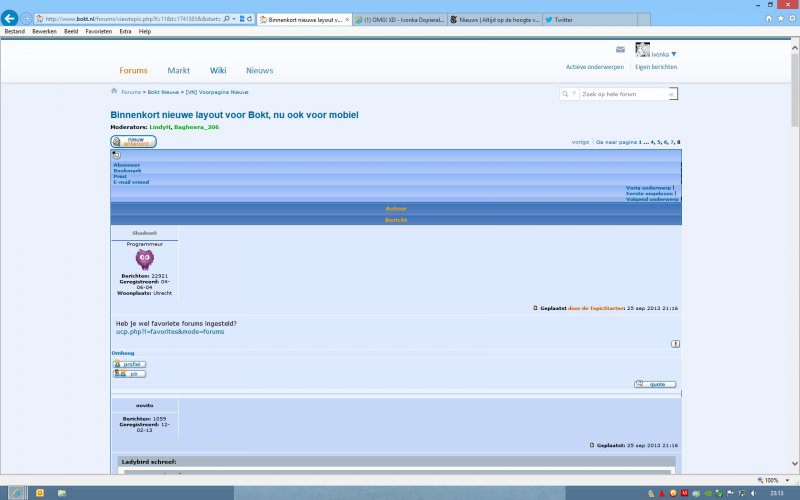The height and width of the screenshot is (500, 800).
Task: Open Eigen berichten link
Action: 656,67
